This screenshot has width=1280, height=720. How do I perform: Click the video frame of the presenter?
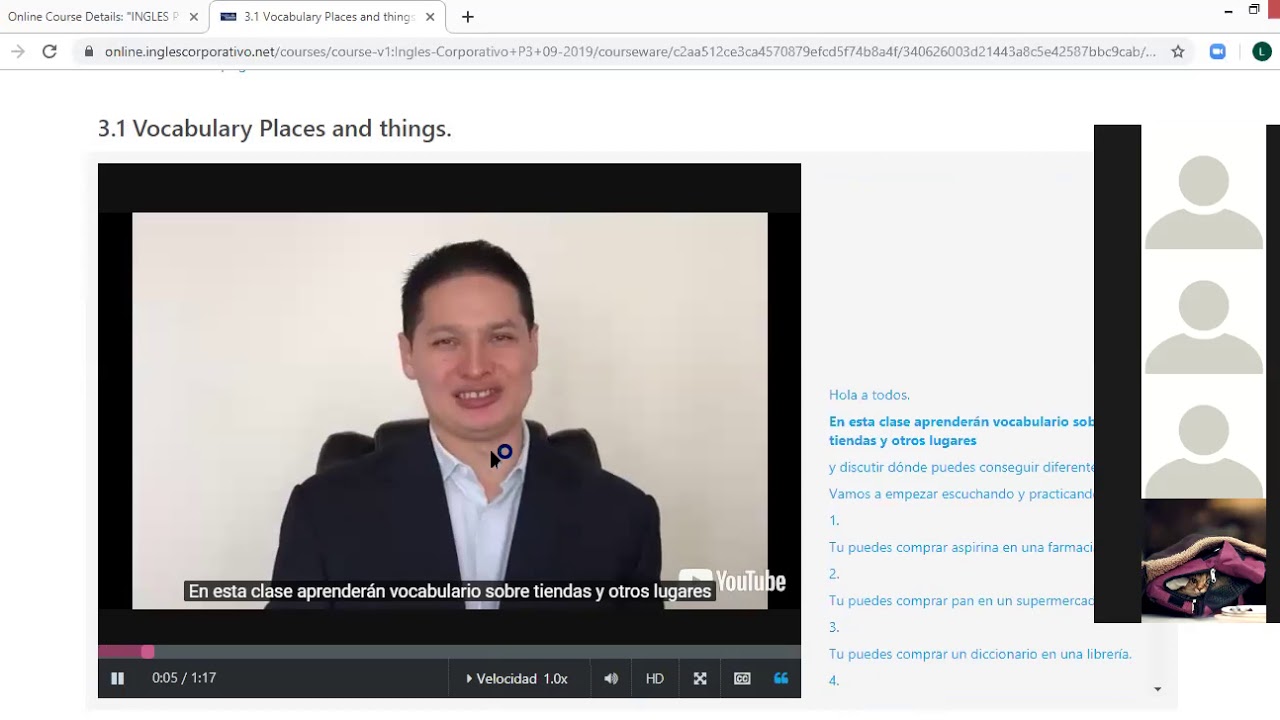pyautogui.click(x=449, y=410)
